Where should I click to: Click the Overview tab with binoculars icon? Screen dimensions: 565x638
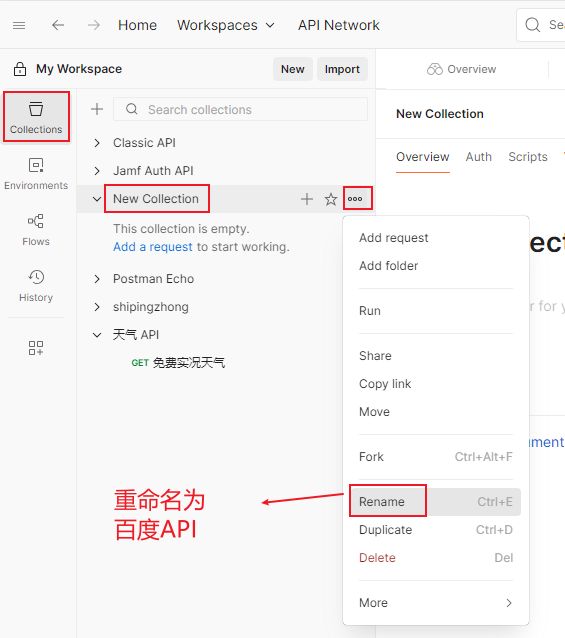[462, 69]
